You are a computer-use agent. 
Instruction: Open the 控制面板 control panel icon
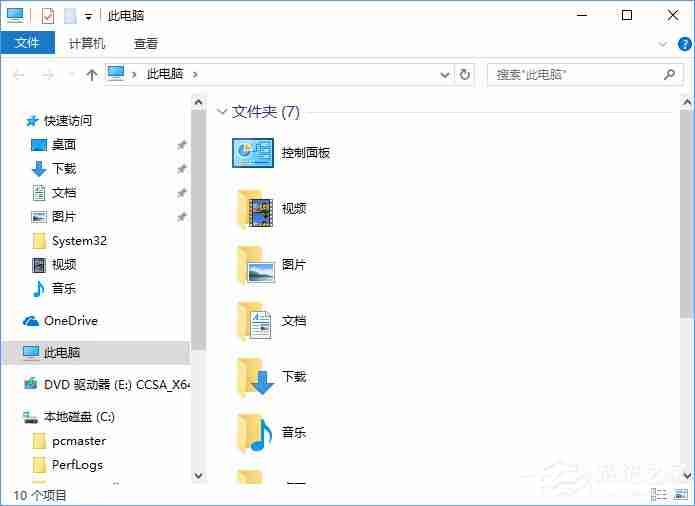click(253, 153)
